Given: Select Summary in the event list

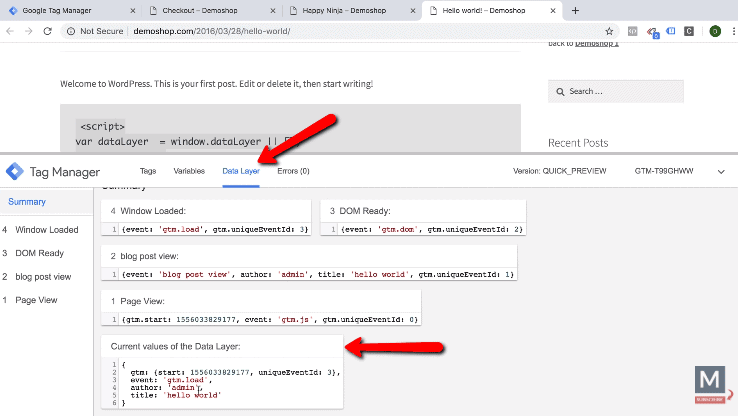Looking at the screenshot, I should point(27,202).
